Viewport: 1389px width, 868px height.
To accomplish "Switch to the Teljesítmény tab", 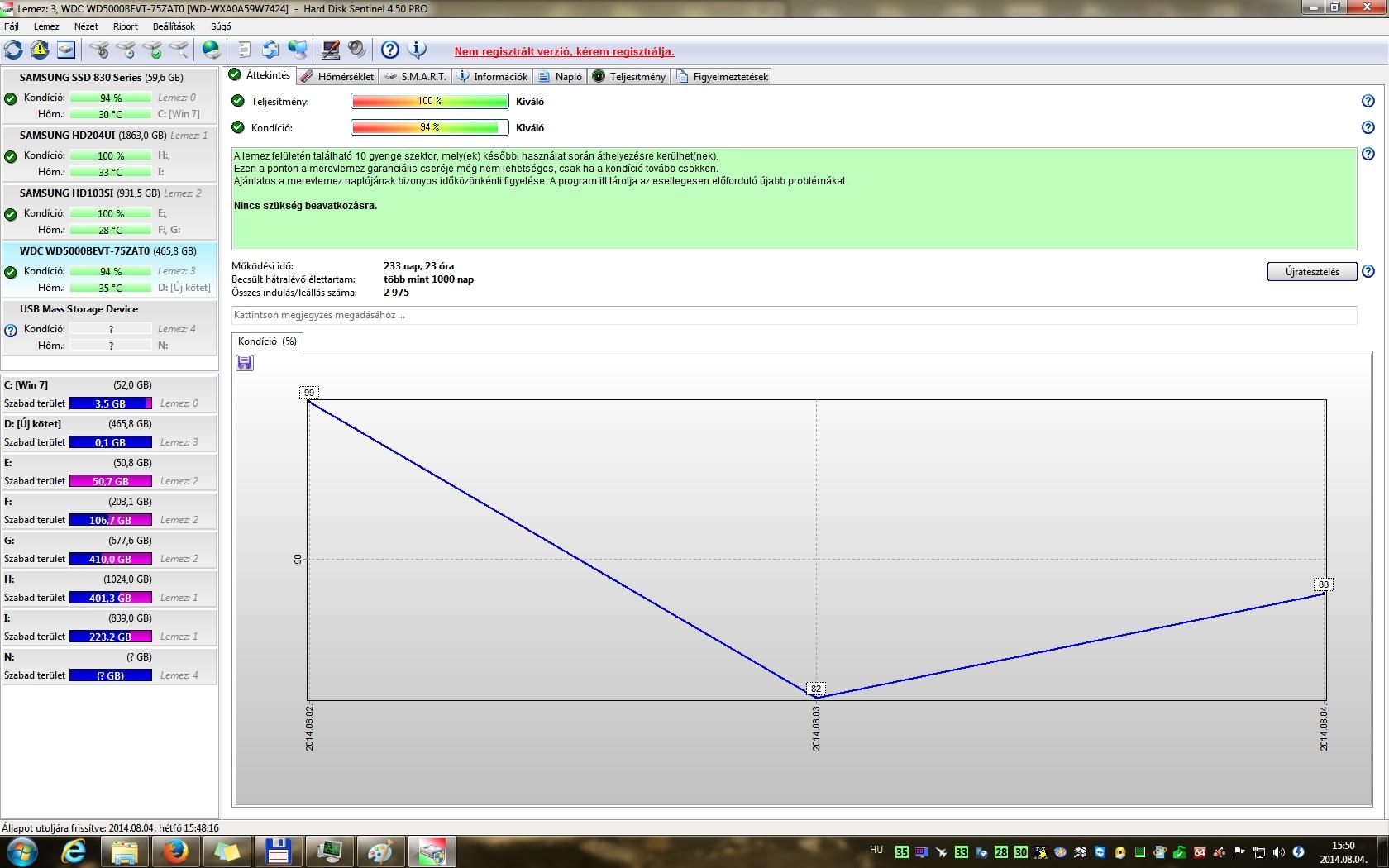I will pyautogui.click(x=629, y=76).
